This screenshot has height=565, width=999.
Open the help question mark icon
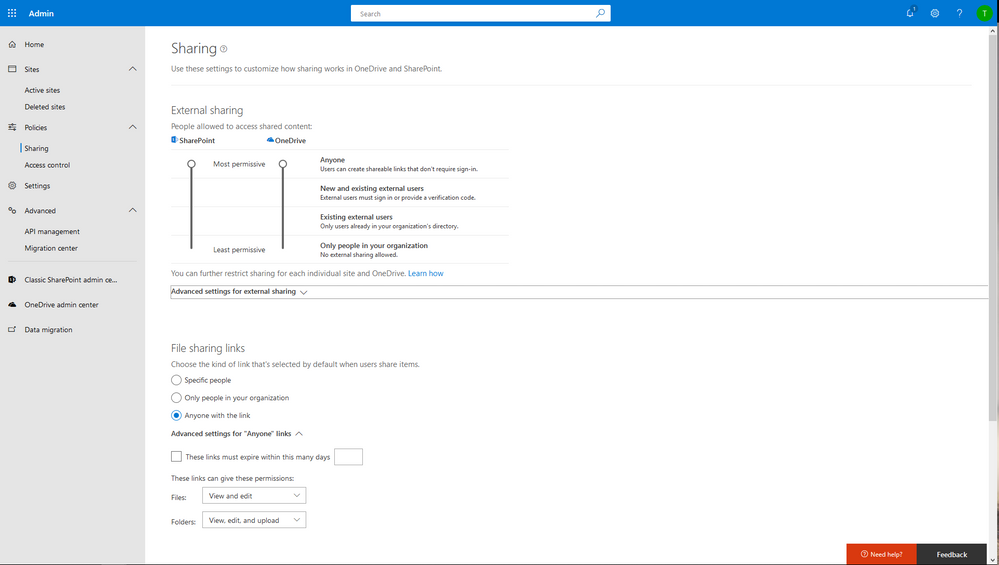(959, 13)
